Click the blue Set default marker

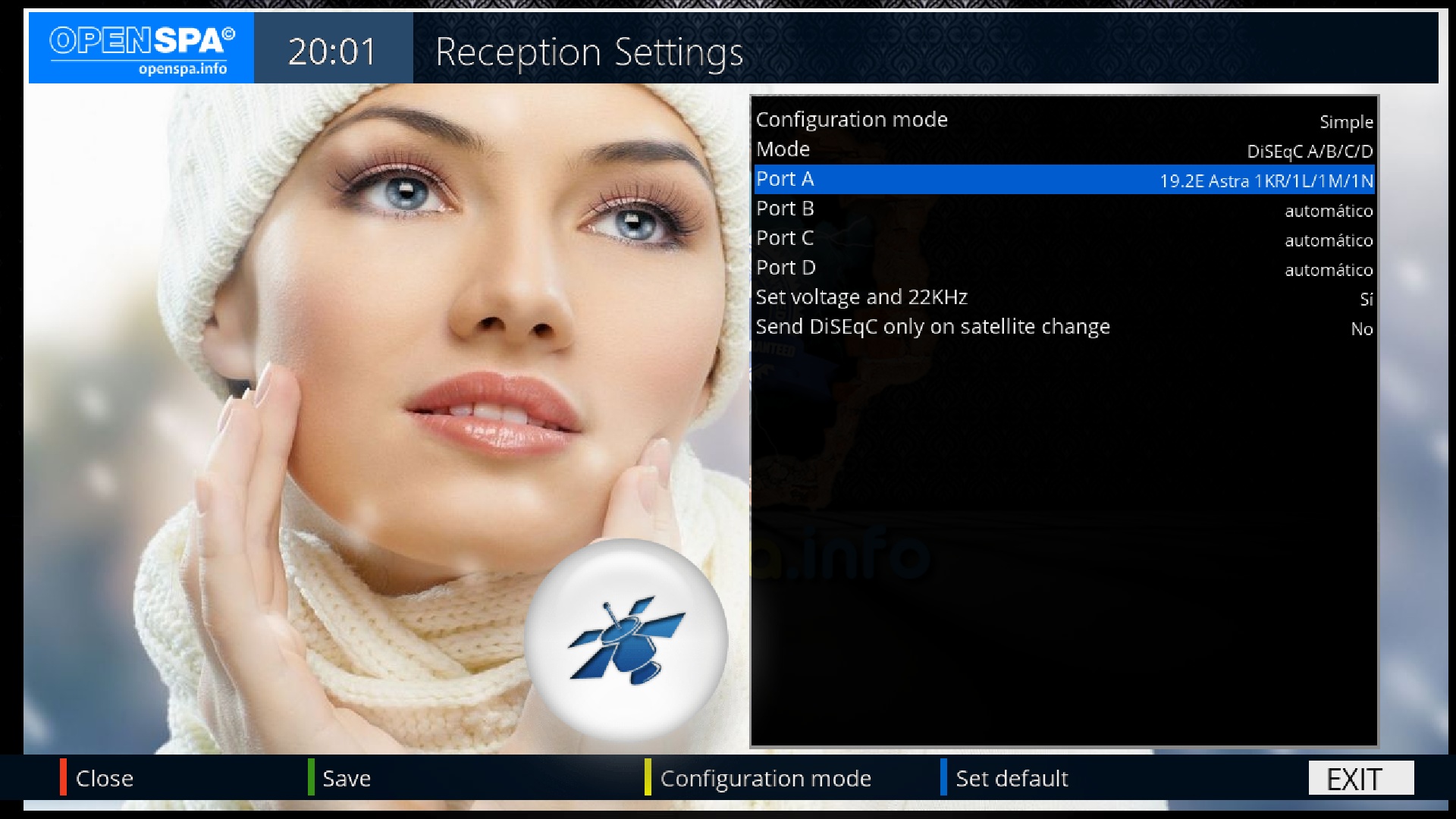(943, 777)
